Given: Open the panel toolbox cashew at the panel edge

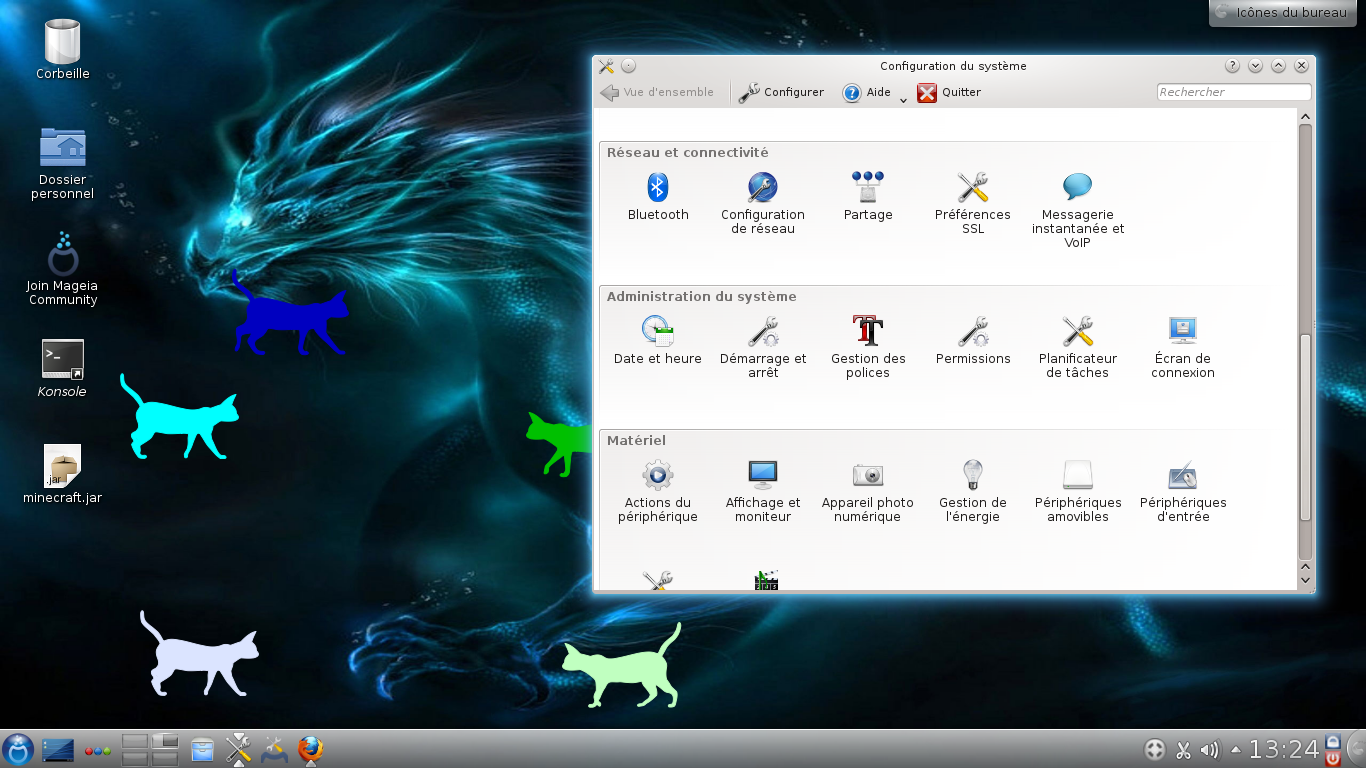Looking at the screenshot, I should 1356,749.
